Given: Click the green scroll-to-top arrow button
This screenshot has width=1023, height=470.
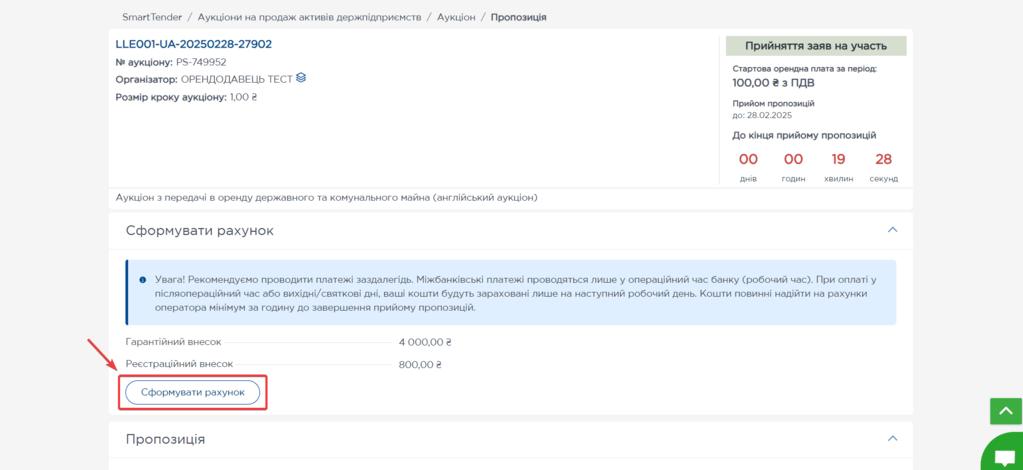Looking at the screenshot, I should (x=1005, y=411).
